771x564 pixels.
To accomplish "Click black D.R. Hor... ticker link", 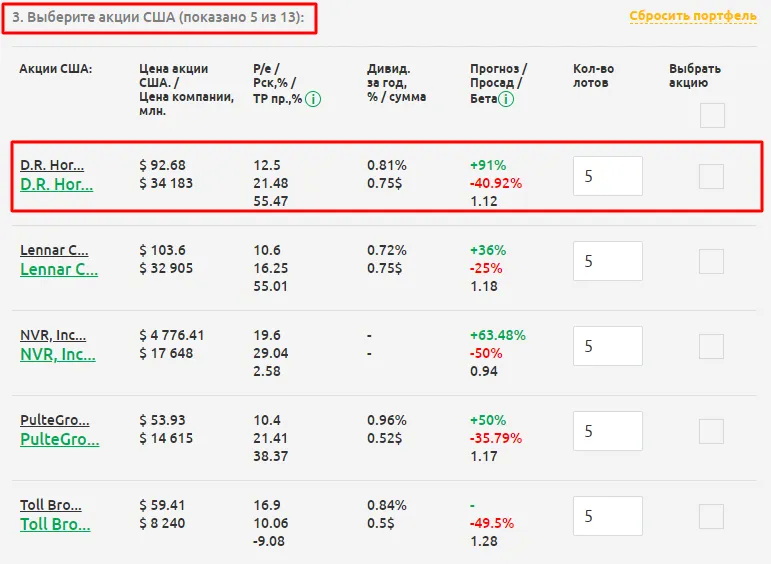I will point(52,165).
